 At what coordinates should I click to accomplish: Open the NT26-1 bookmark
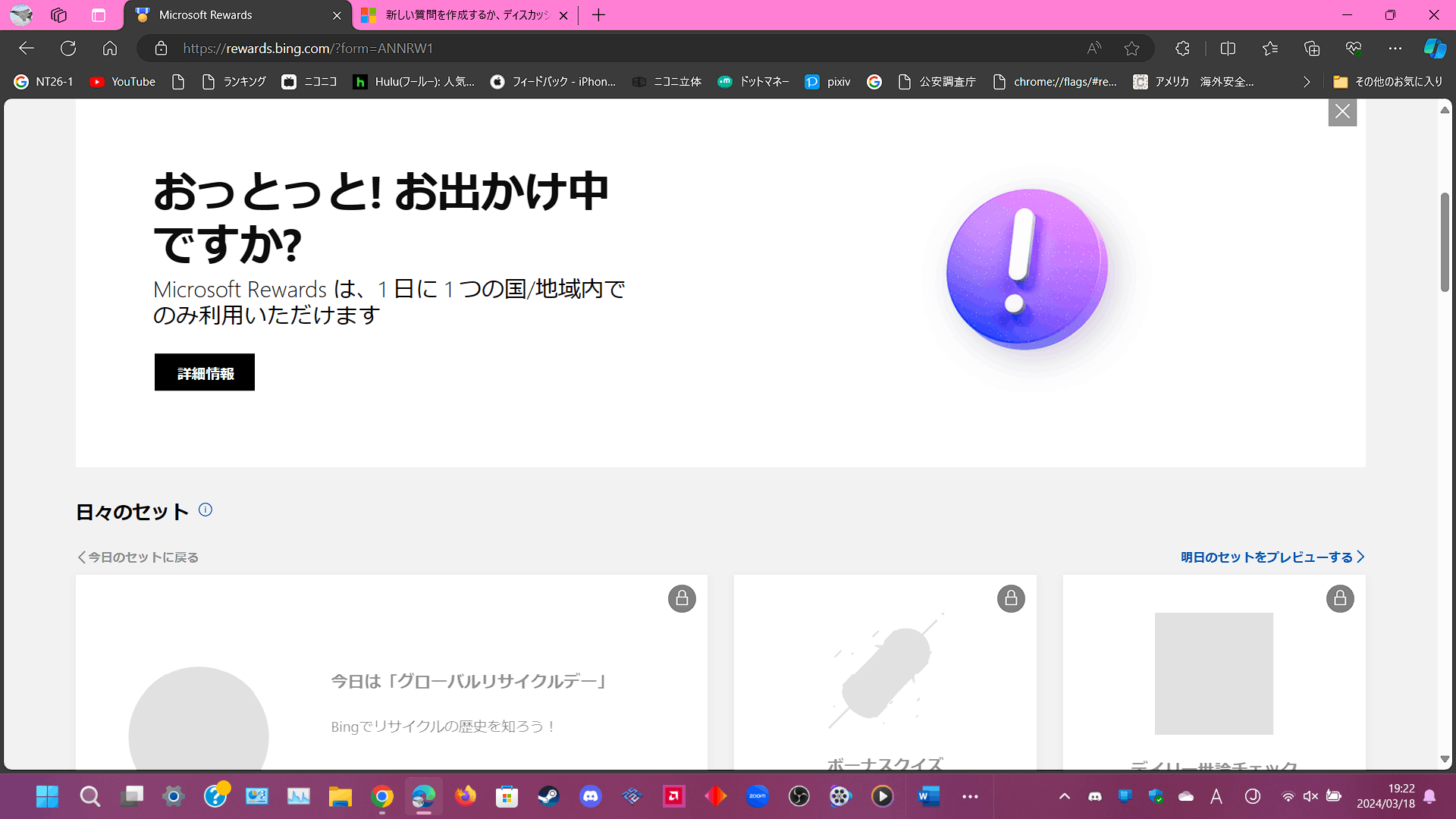pyautogui.click(x=43, y=82)
